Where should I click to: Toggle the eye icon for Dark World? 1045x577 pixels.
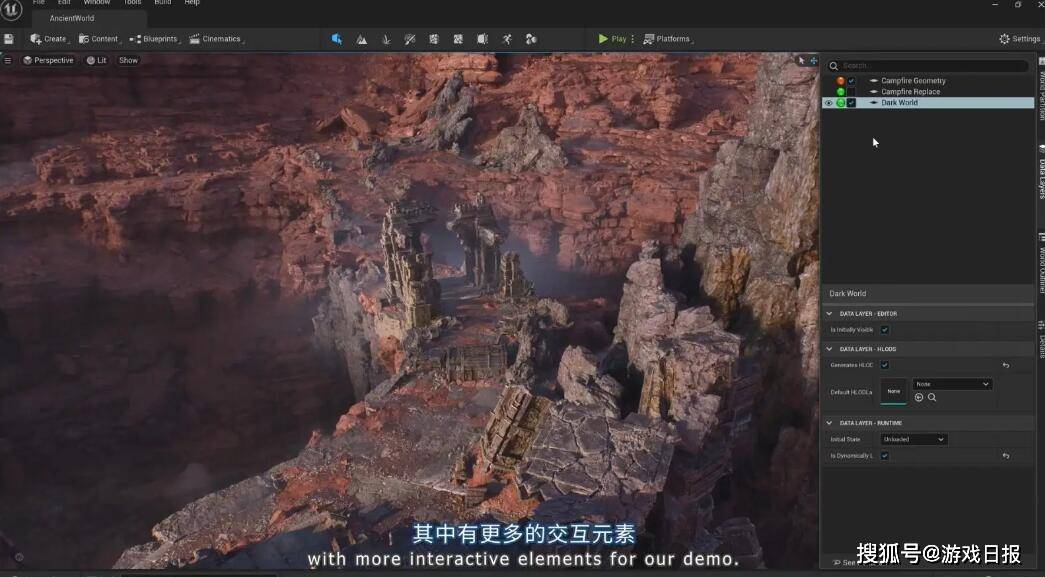point(828,103)
